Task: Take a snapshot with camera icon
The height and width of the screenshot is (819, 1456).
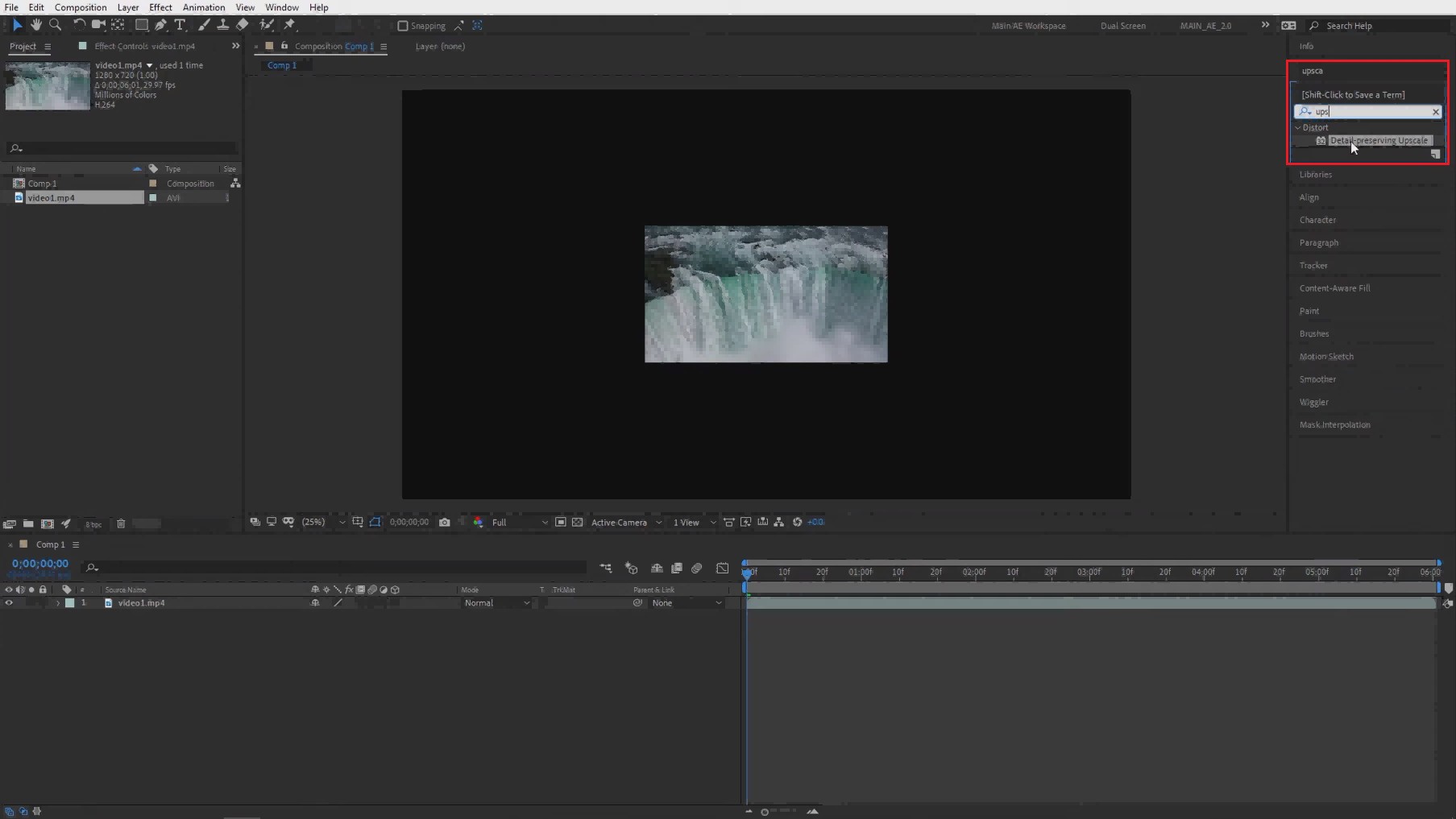Action: 444,522
